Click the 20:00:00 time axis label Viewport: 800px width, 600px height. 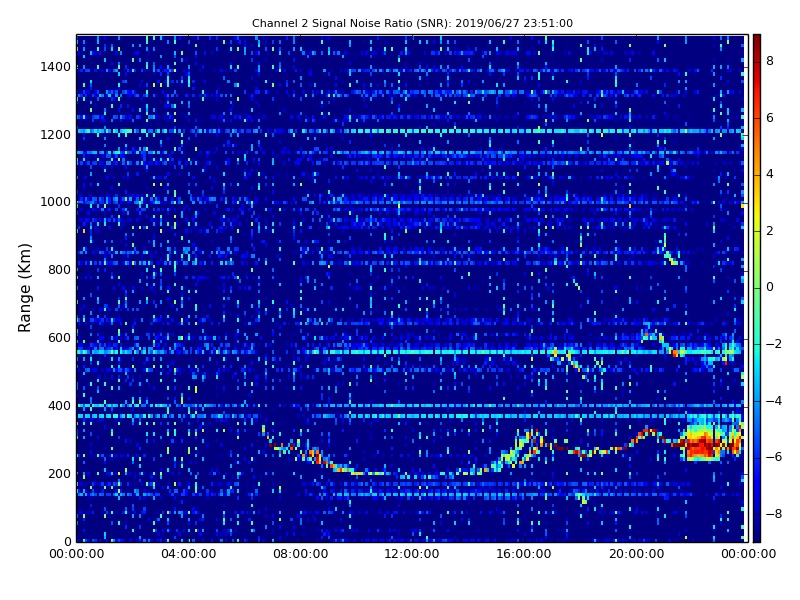point(636,554)
